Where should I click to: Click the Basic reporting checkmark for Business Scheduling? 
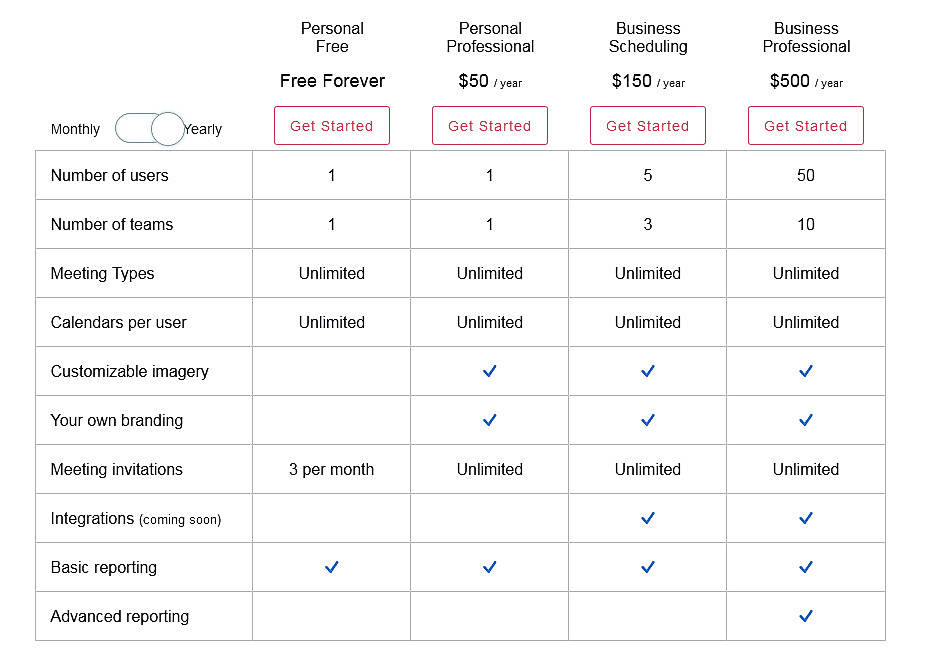tap(647, 567)
